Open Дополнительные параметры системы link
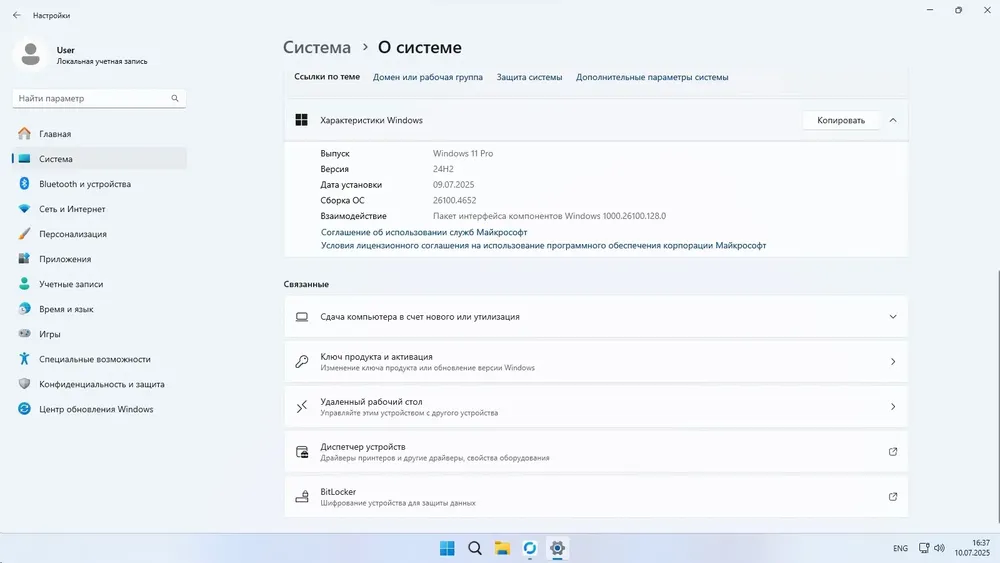Viewport: 1000px width, 563px height. (652, 77)
